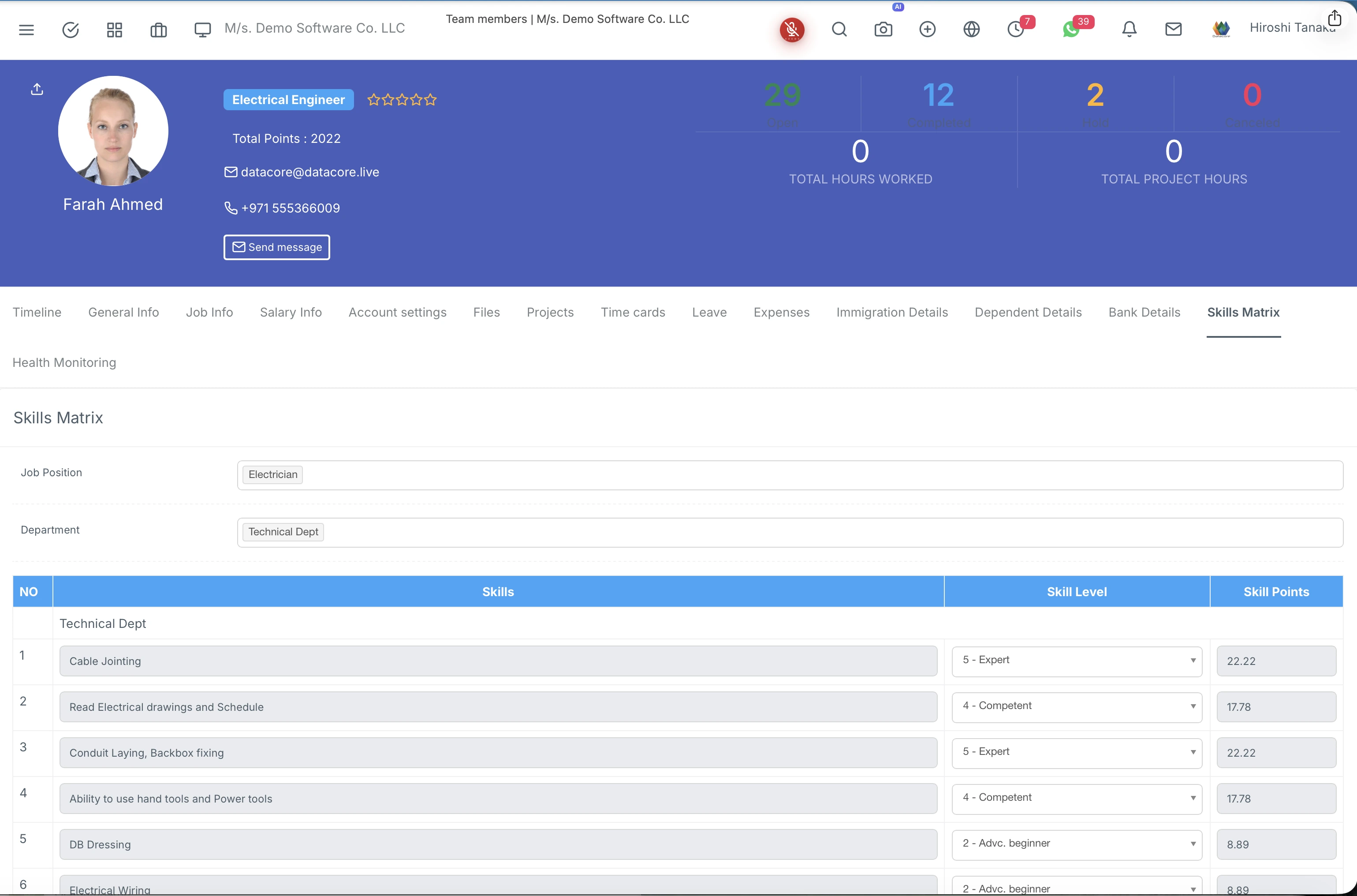Click the Send message button
Viewport: 1357px width, 896px height.
pyautogui.click(x=276, y=247)
